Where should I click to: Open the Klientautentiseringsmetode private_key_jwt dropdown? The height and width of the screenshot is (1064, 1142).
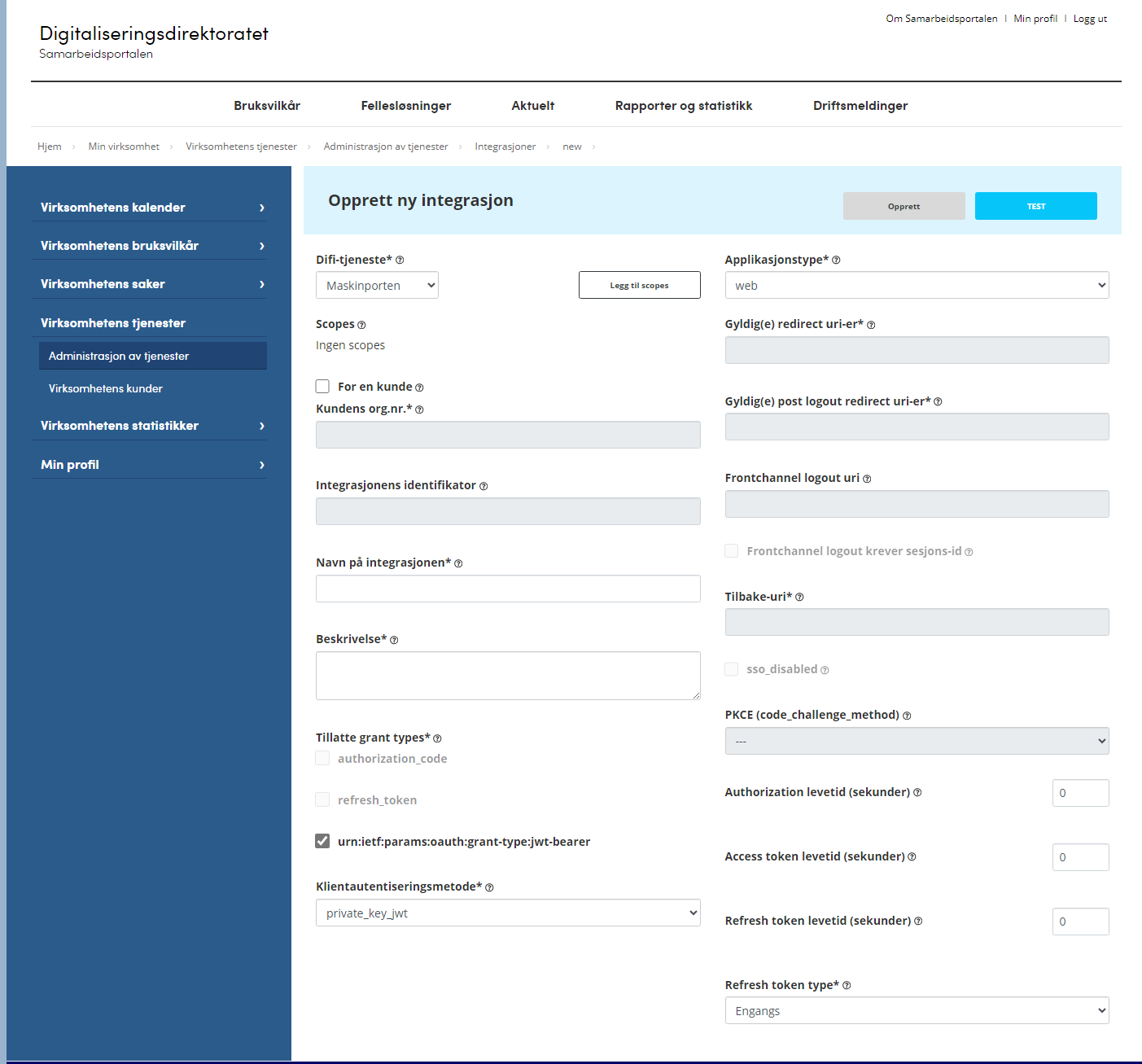[x=508, y=913]
